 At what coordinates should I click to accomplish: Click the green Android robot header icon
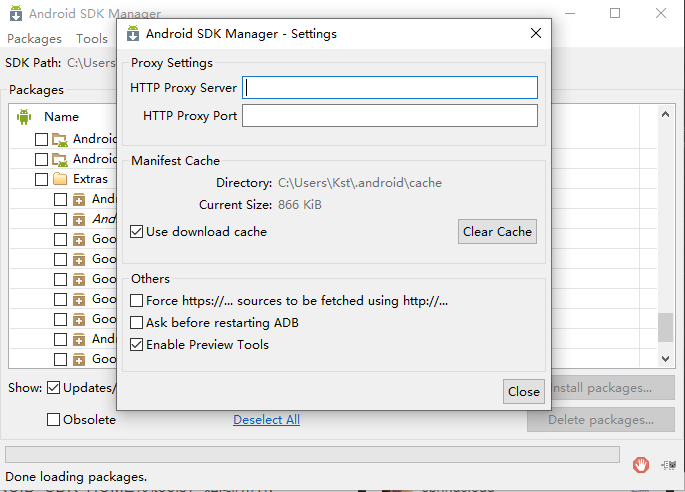click(24, 117)
